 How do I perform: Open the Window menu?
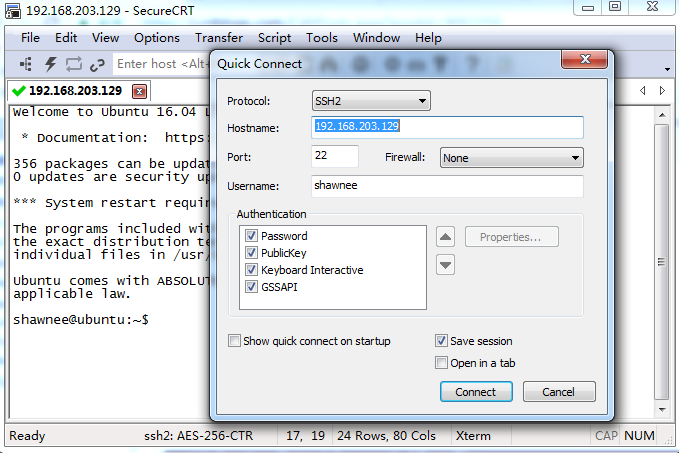[x=376, y=38]
